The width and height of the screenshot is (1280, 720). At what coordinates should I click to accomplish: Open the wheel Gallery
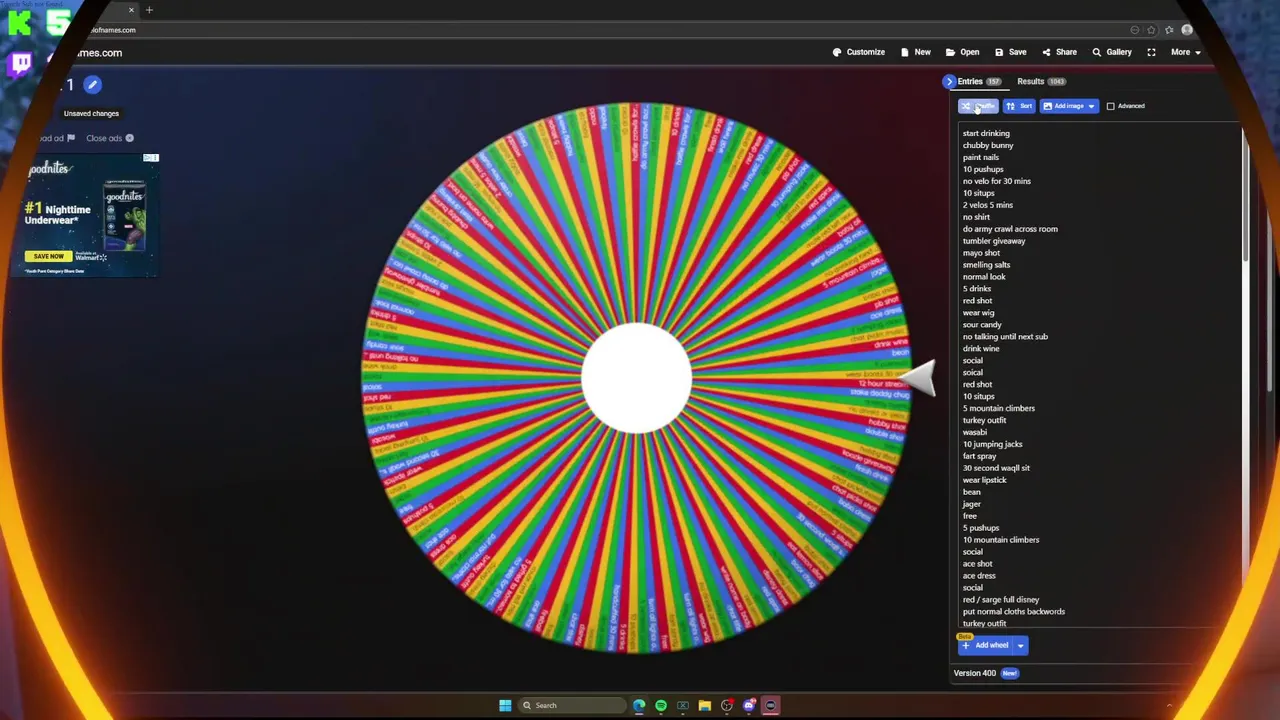1112,52
